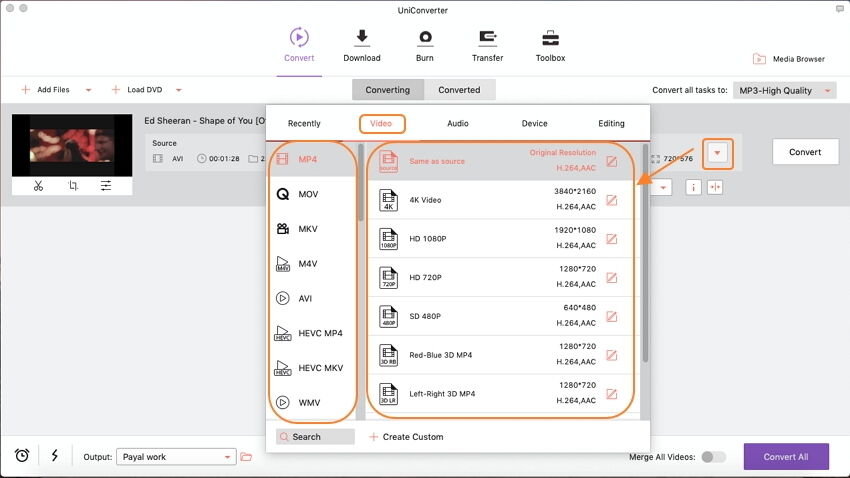Click Add Files
This screenshot has height=478, width=850.
point(46,90)
